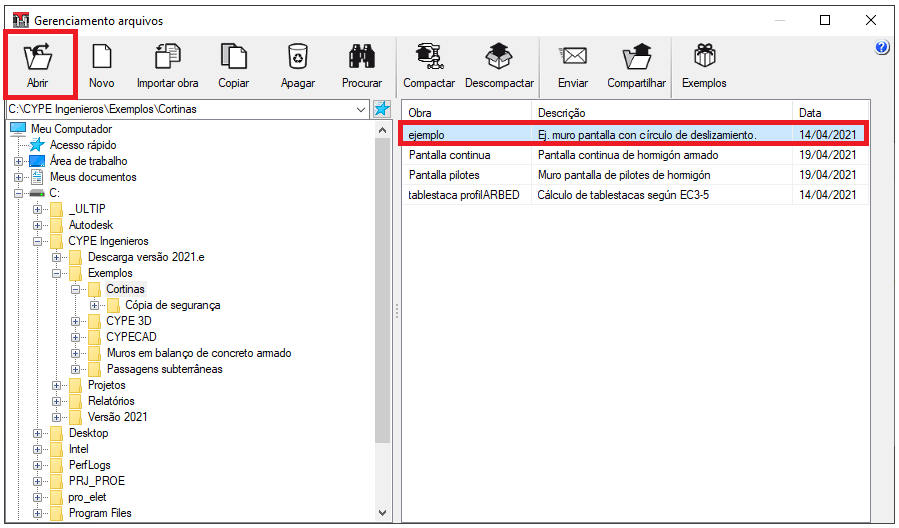This screenshot has height=528, width=899.
Task: Open the selected job with Abrir
Action: pos(38,65)
